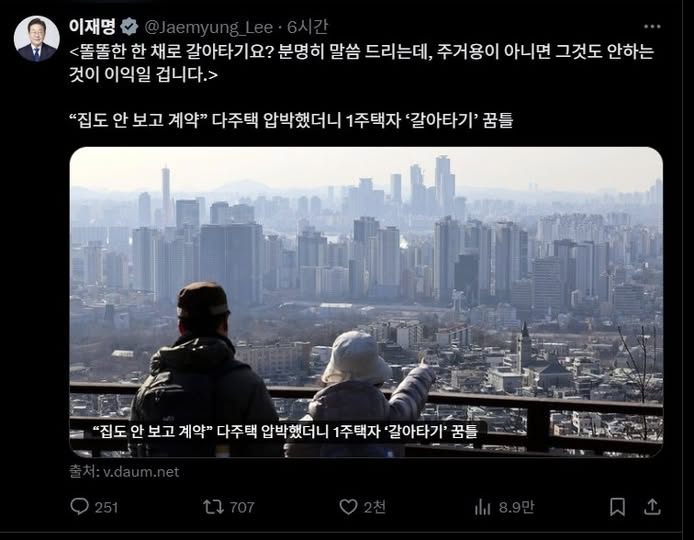Share the post with the upload arrow
The width and height of the screenshot is (694, 540).
tap(652, 507)
